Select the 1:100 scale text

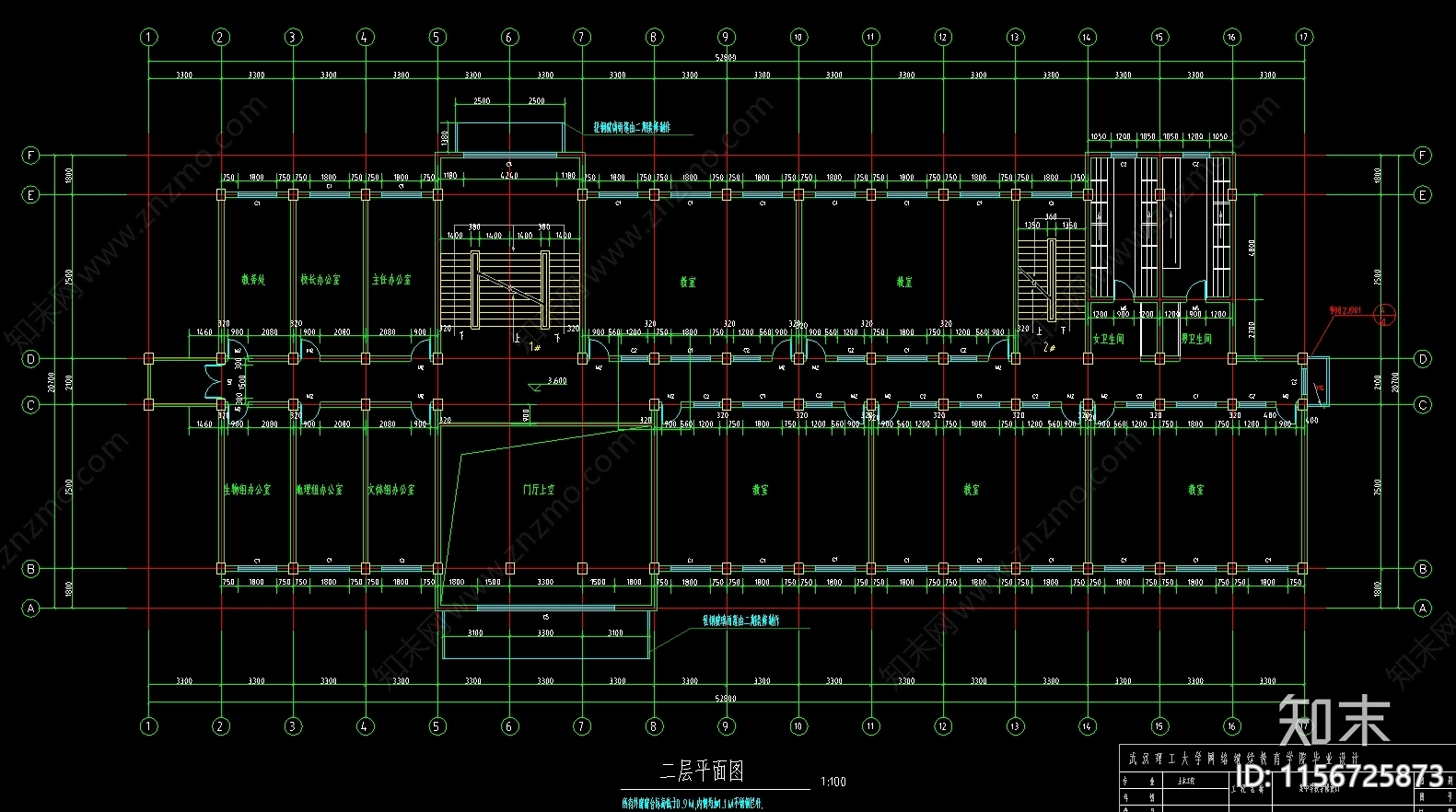coord(833,782)
